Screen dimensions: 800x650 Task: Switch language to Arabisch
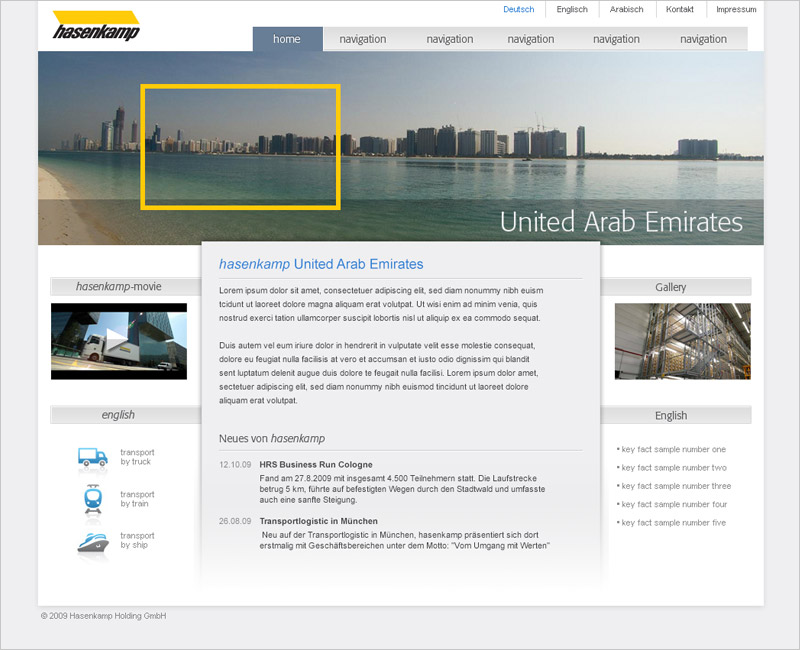click(x=627, y=9)
